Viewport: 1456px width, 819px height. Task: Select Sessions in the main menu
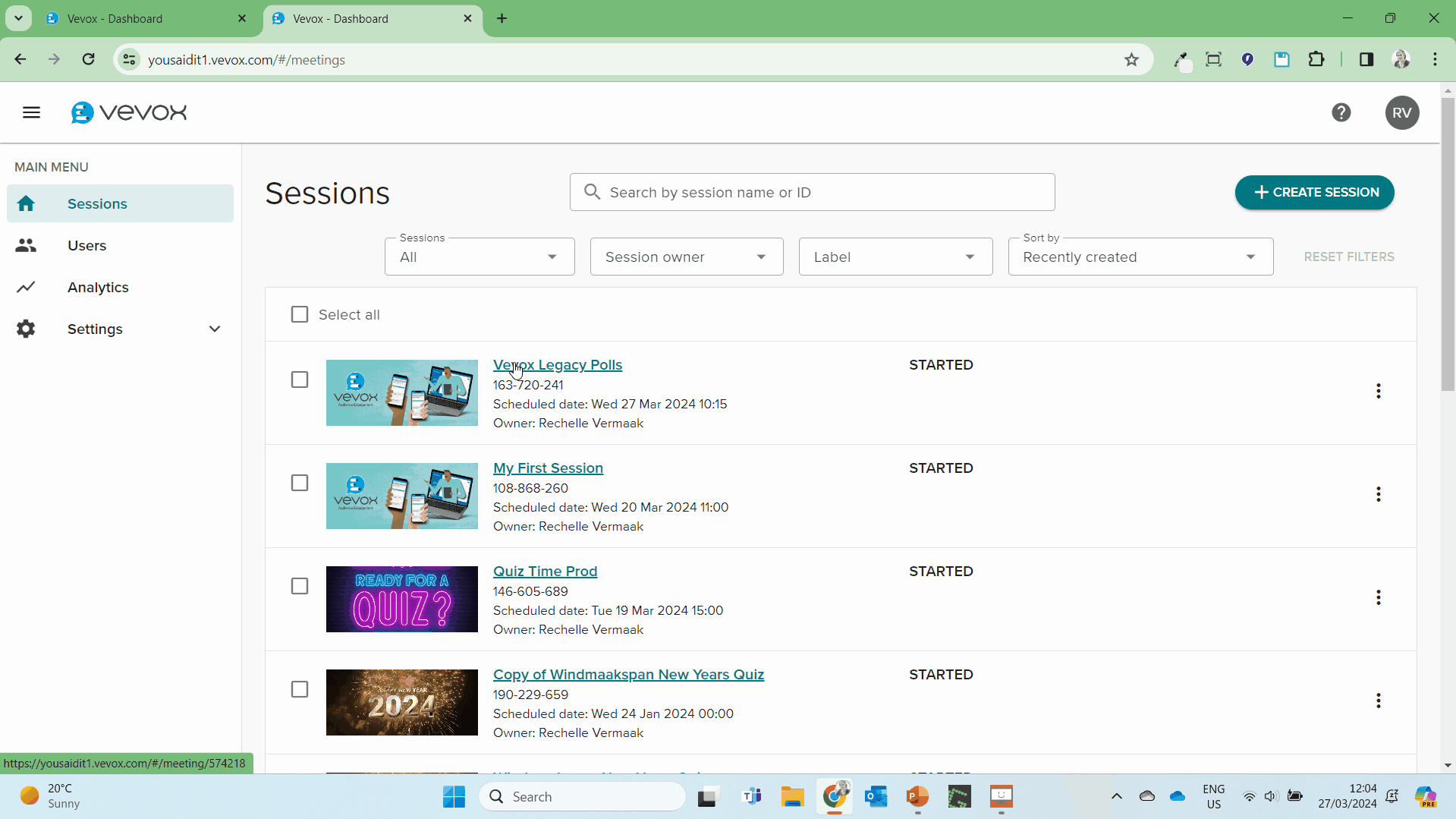point(97,203)
